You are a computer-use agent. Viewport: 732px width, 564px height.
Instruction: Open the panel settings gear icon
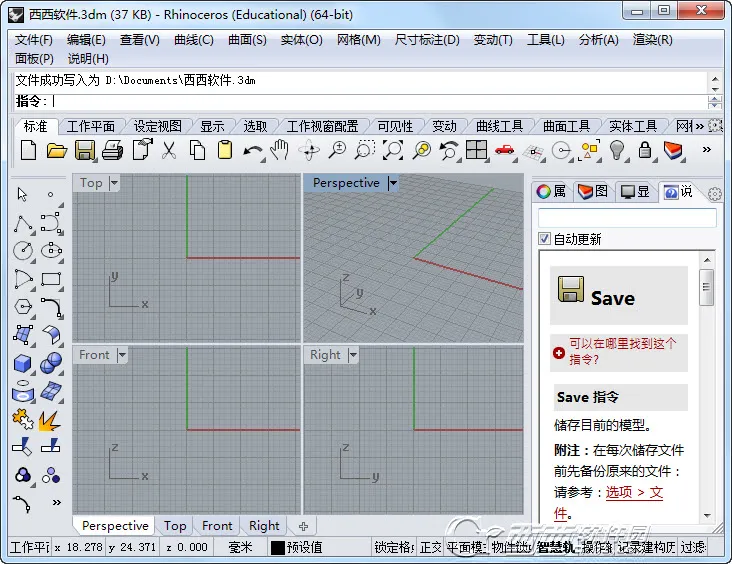(x=714, y=193)
